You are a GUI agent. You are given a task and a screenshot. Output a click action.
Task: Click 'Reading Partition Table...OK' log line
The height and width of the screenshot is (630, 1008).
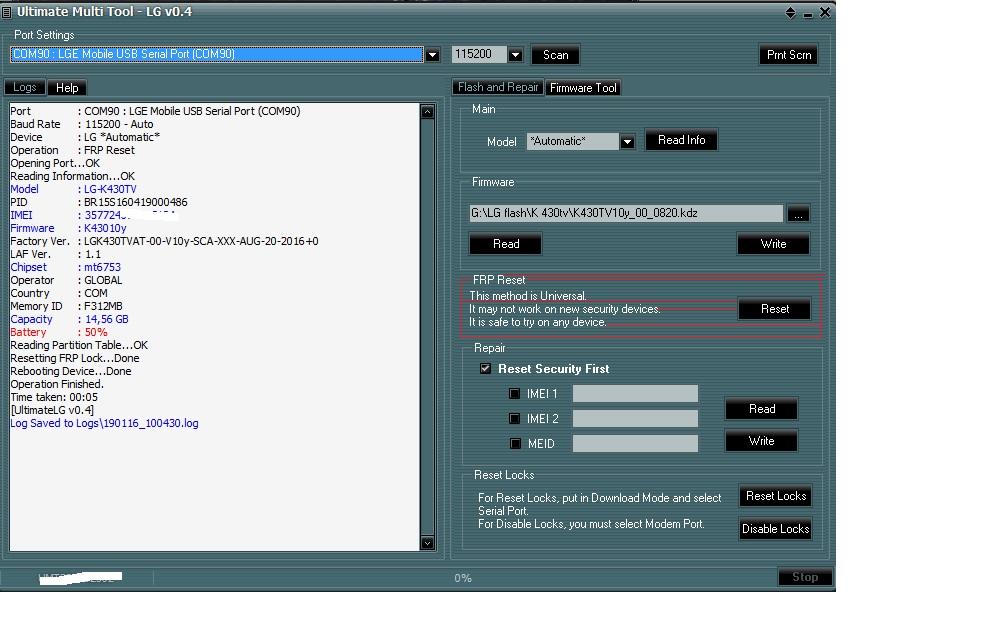79,345
